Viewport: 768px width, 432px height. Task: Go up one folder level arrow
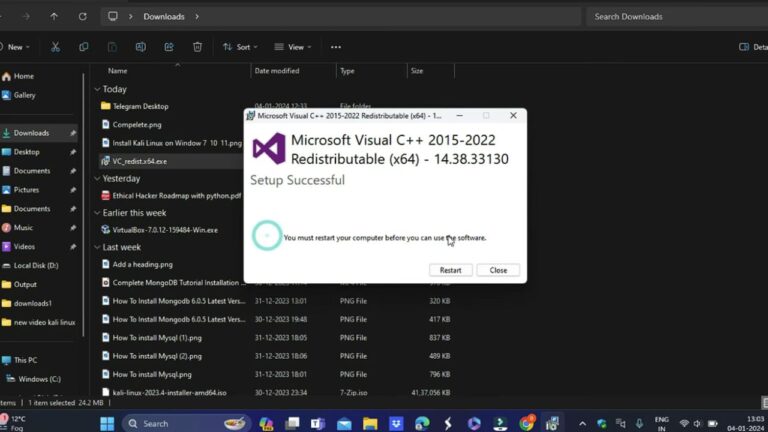[54, 17]
